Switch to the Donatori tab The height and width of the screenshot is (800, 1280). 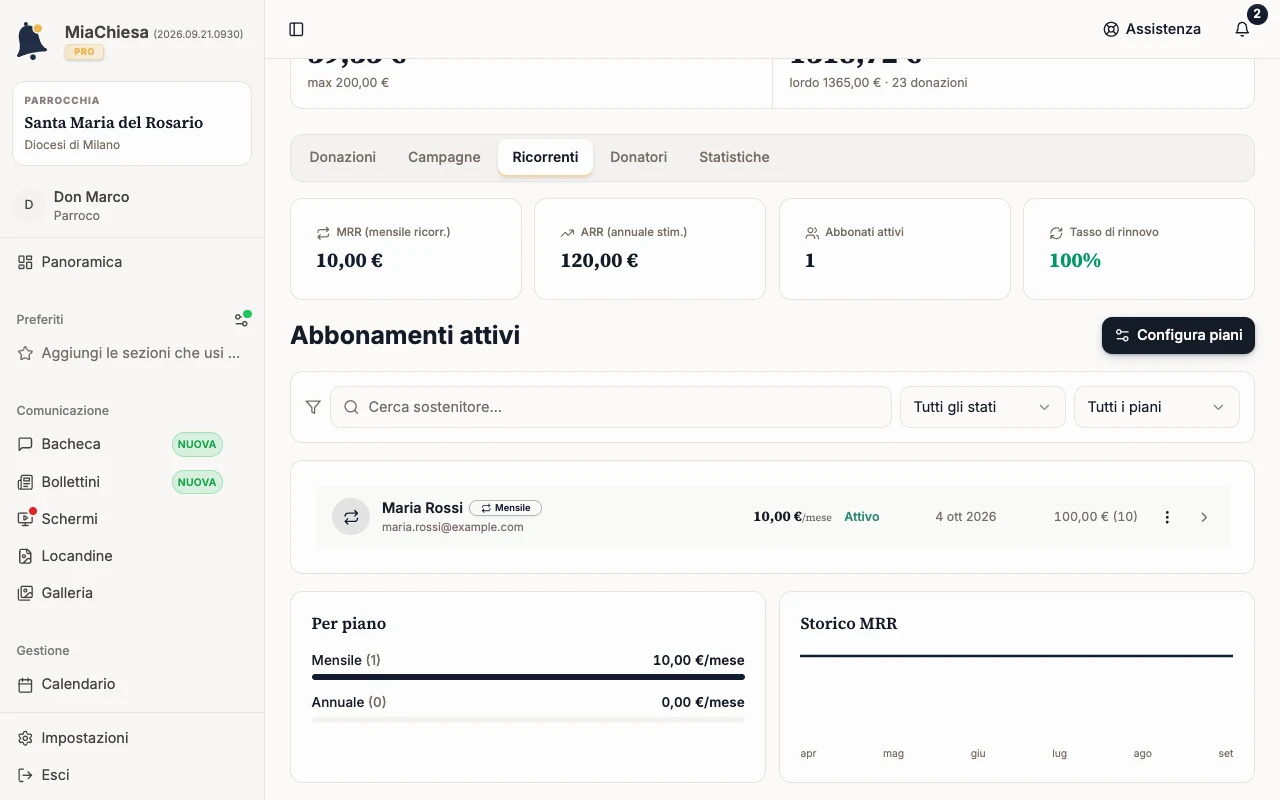639,157
